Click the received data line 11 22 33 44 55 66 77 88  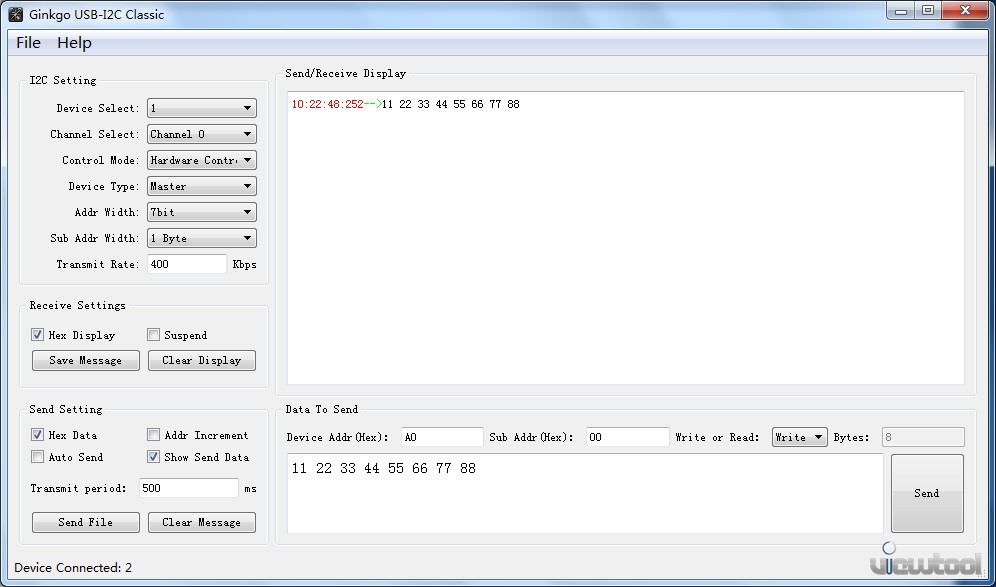pos(451,104)
